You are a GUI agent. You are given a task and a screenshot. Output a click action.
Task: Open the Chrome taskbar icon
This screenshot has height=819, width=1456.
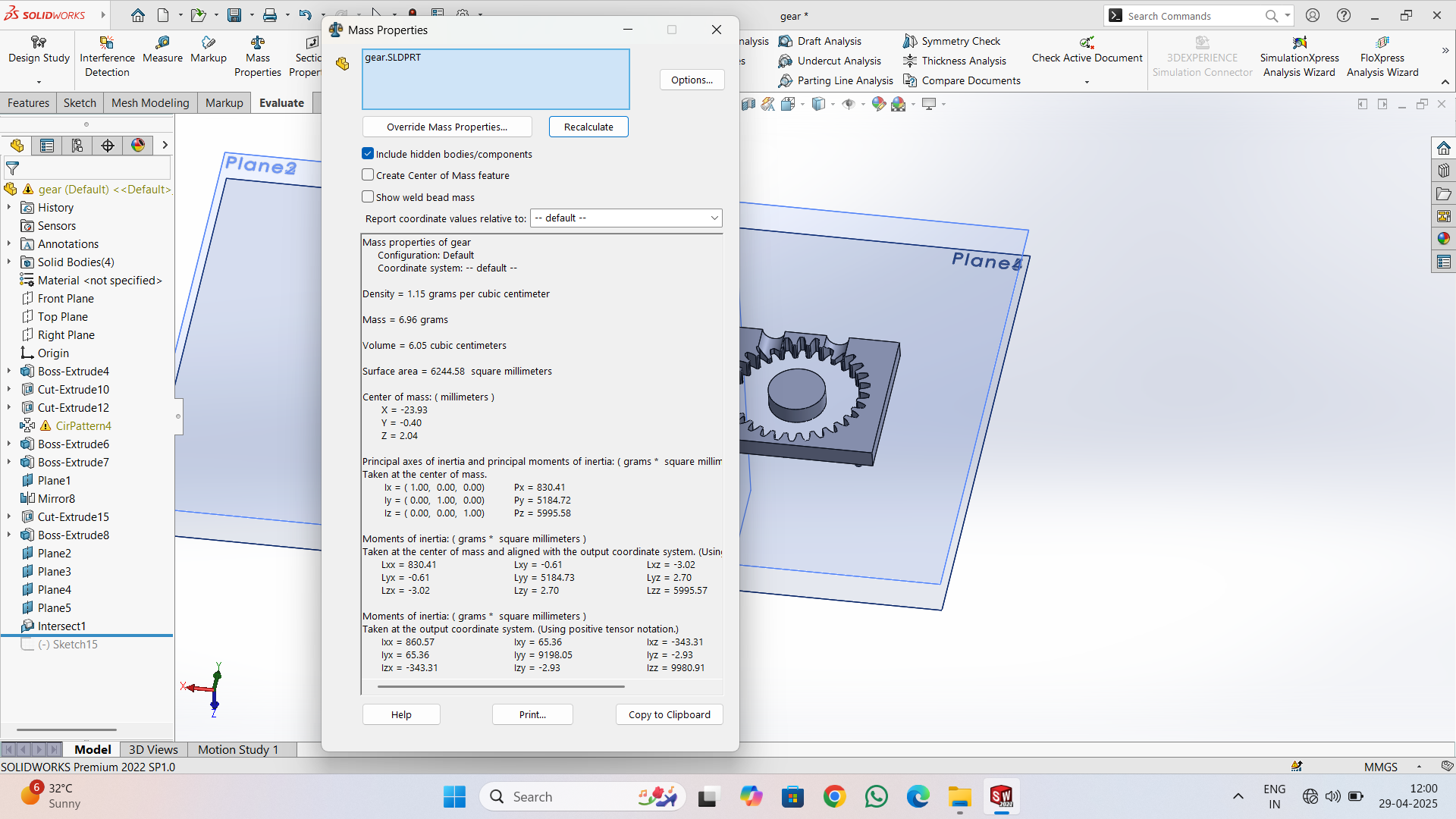[834, 796]
